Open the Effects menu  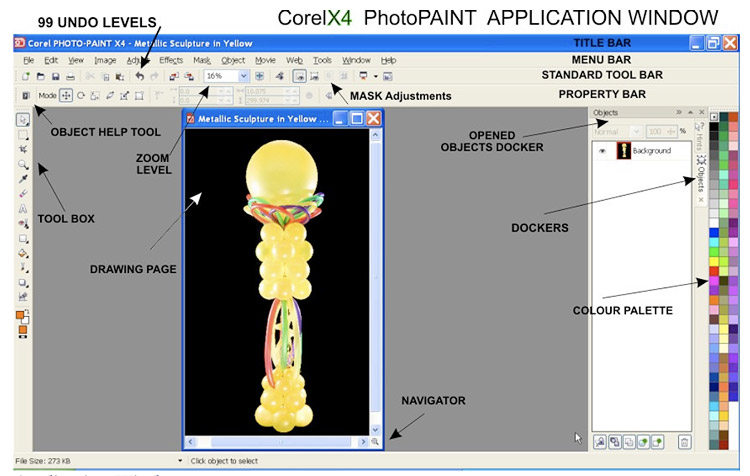[x=171, y=60]
